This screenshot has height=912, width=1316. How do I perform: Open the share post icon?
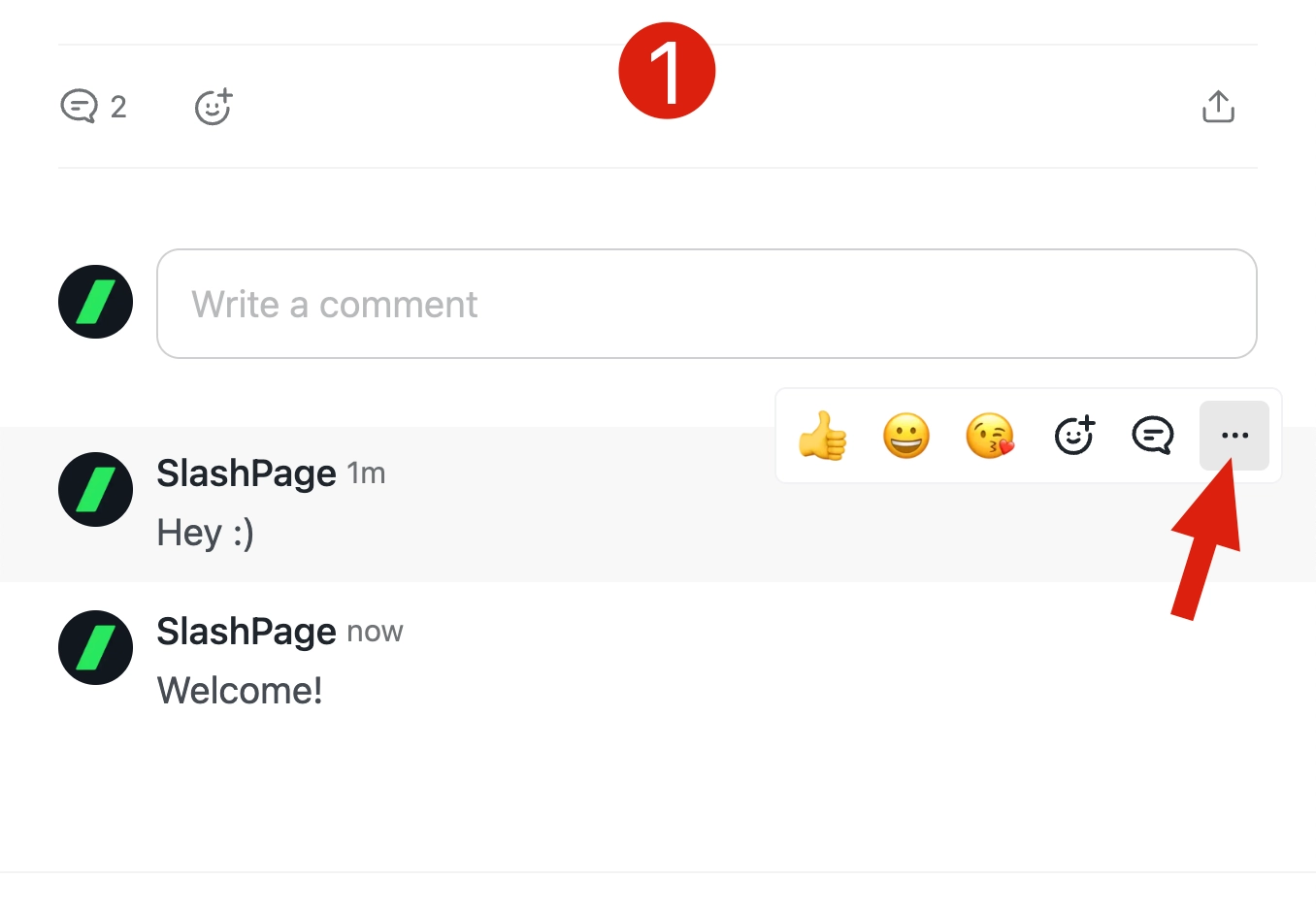(x=1218, y=107)
